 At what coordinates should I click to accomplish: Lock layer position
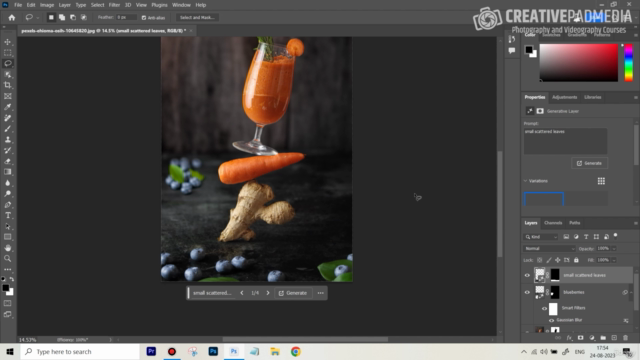558,260
